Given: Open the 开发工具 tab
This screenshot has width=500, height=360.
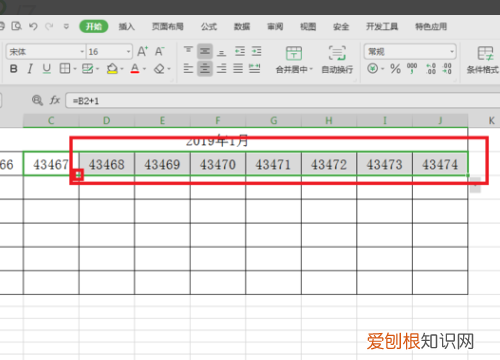Looking at the screenshot, I should tap(382, 26).
